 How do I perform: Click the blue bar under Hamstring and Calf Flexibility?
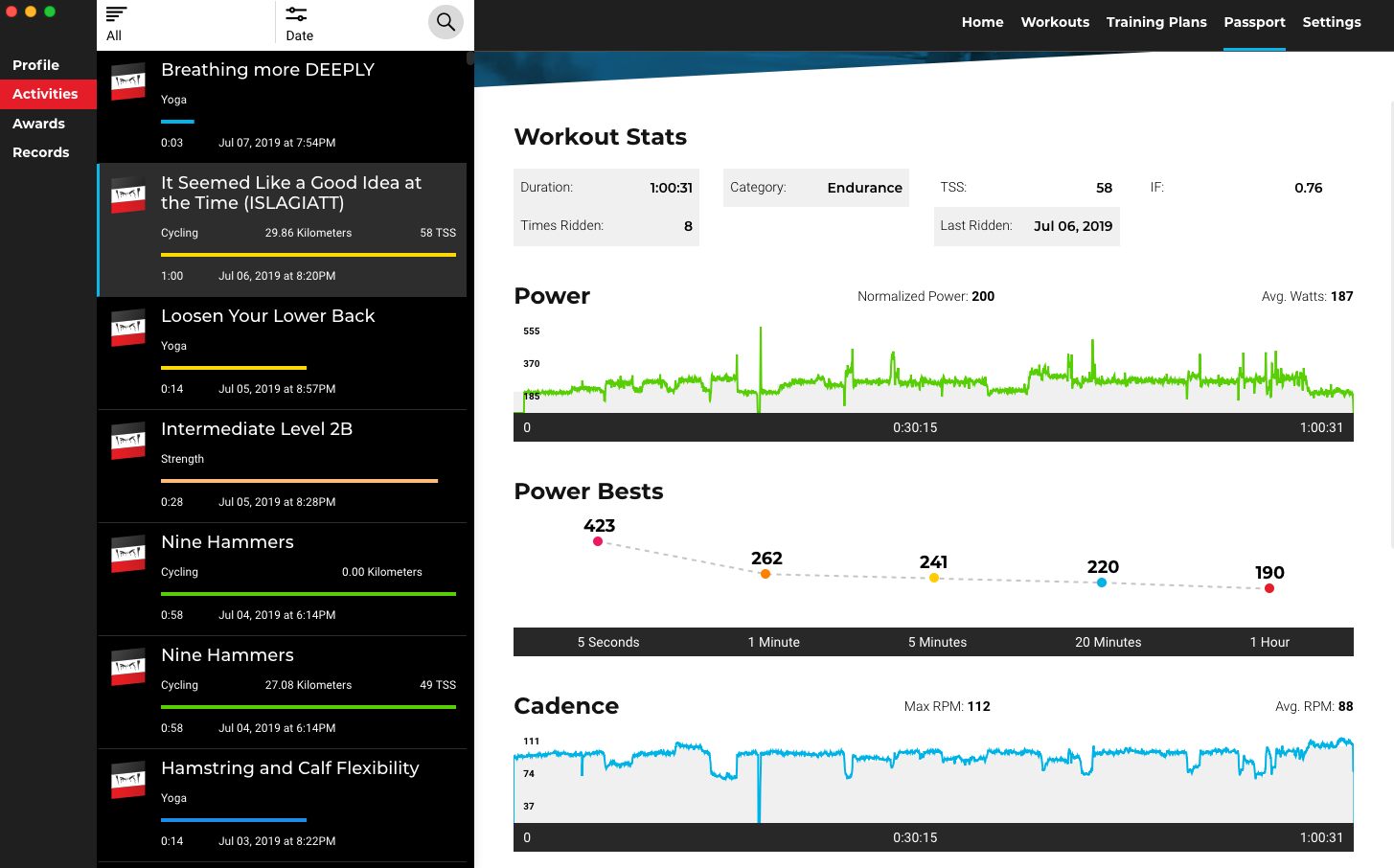tap(234, 820)
